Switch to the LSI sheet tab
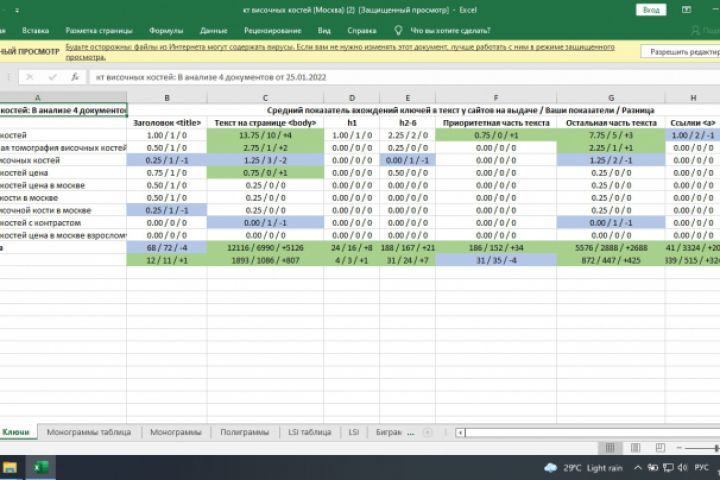 point(354,432)
